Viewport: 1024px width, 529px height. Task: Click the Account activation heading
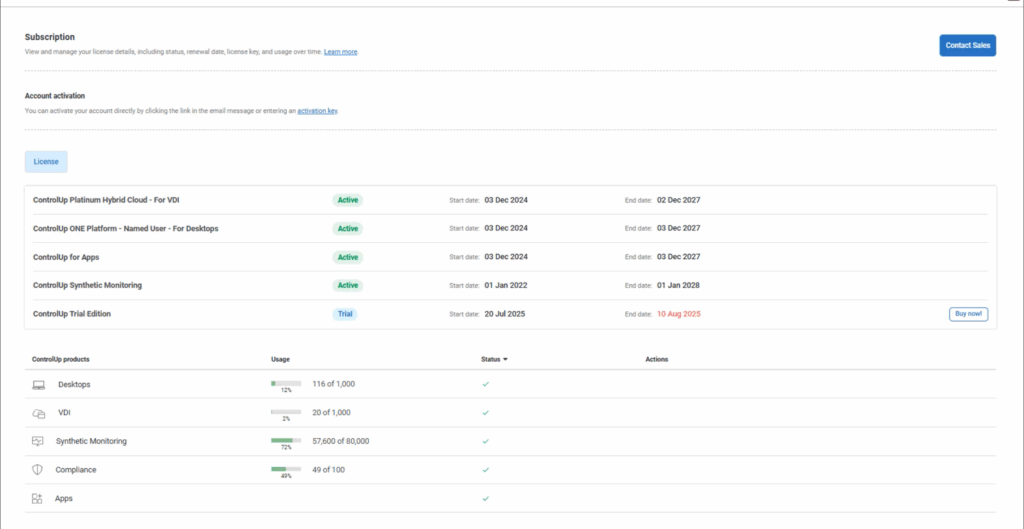tap(55, 95)
